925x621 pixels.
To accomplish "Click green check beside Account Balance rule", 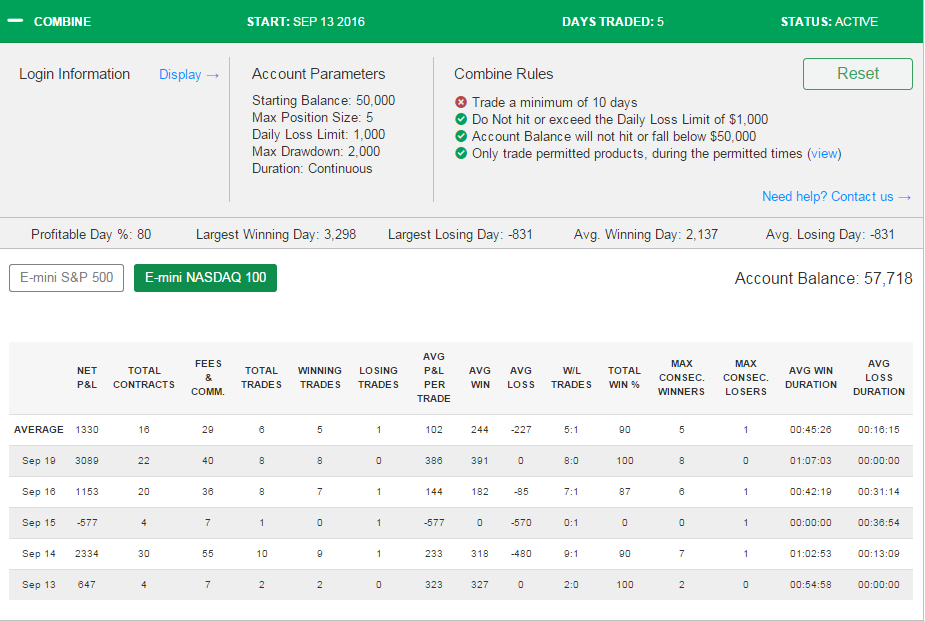I will point(461,136).
